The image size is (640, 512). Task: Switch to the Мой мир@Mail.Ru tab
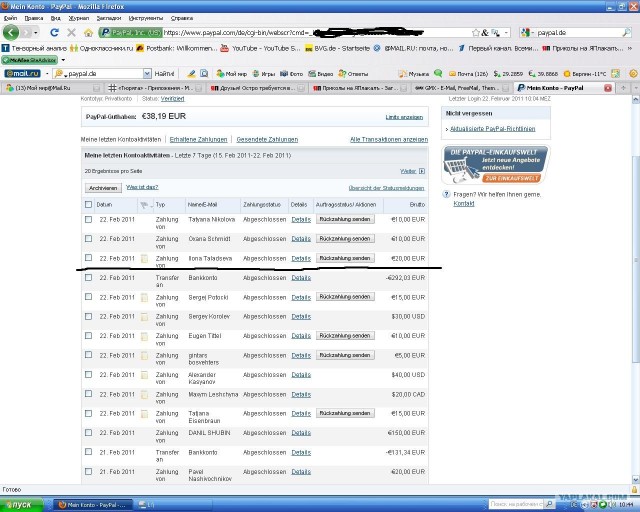click(53, 88)
